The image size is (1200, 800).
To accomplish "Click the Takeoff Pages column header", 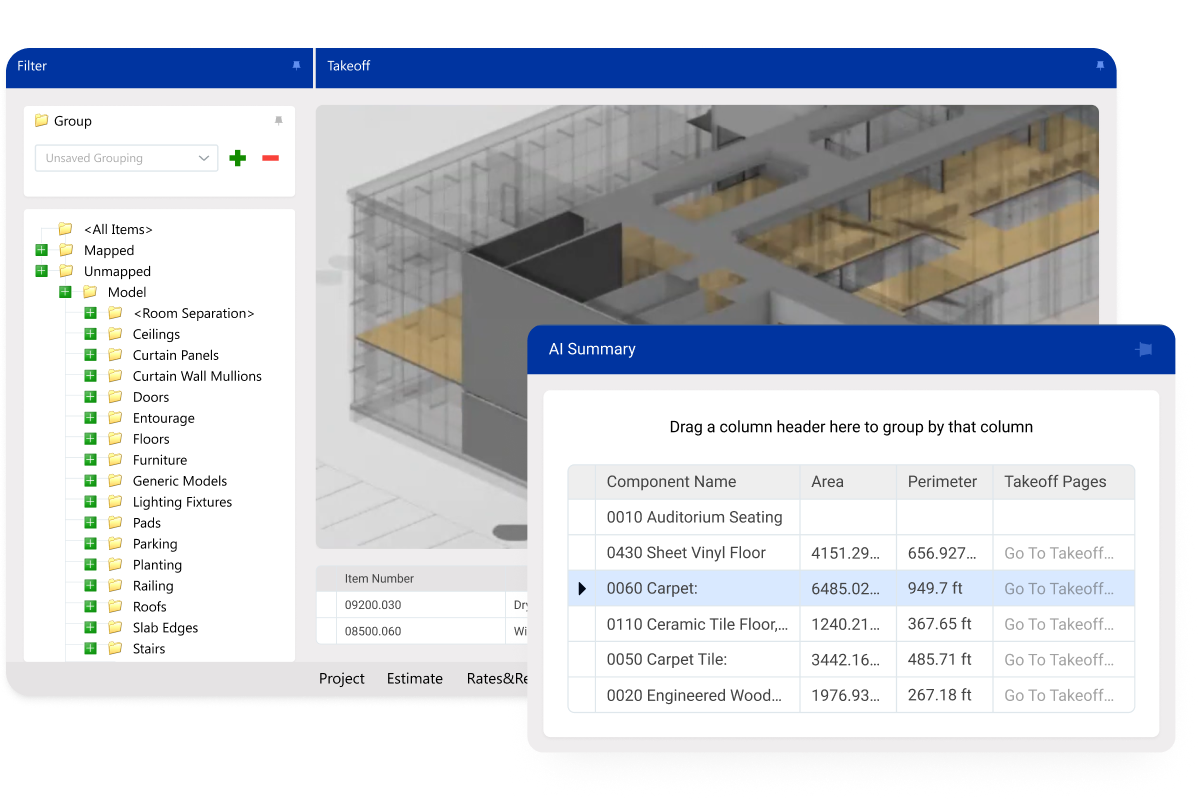I will pyautogui.click(x=1064, y=482).
